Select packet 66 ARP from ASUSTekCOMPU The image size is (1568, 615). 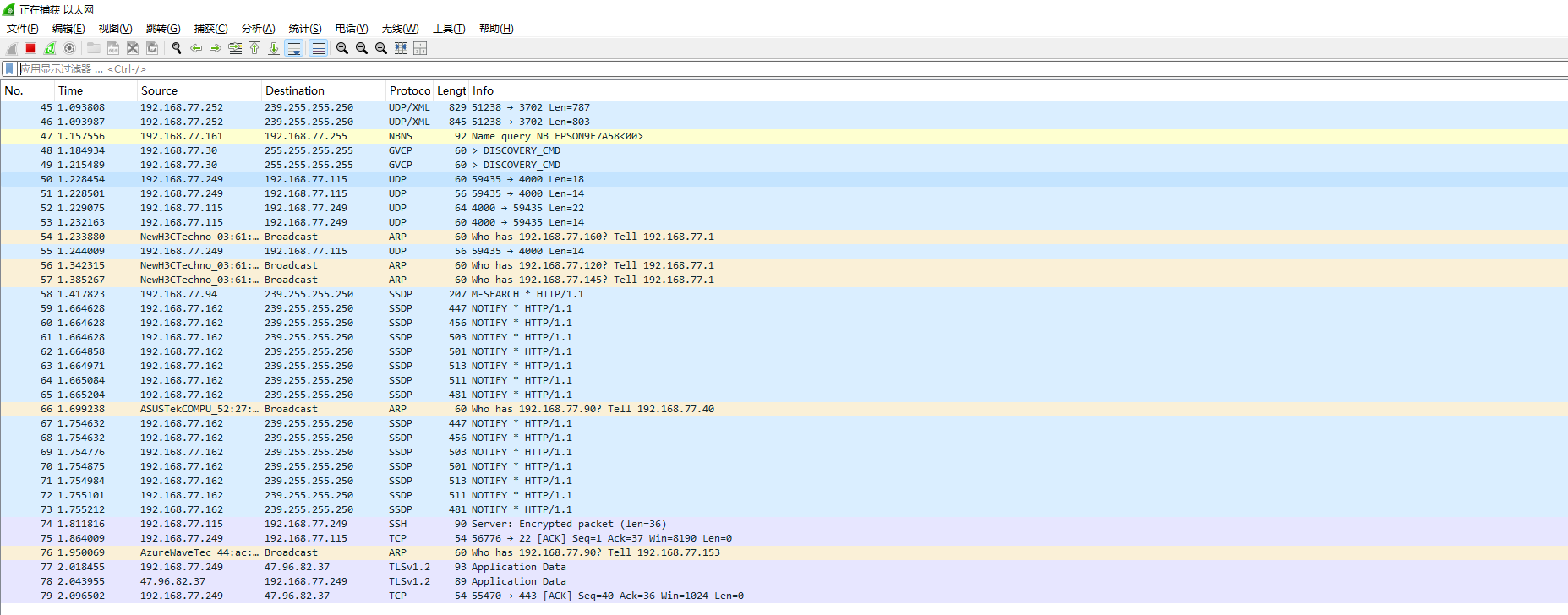click(x=784, y=409)
